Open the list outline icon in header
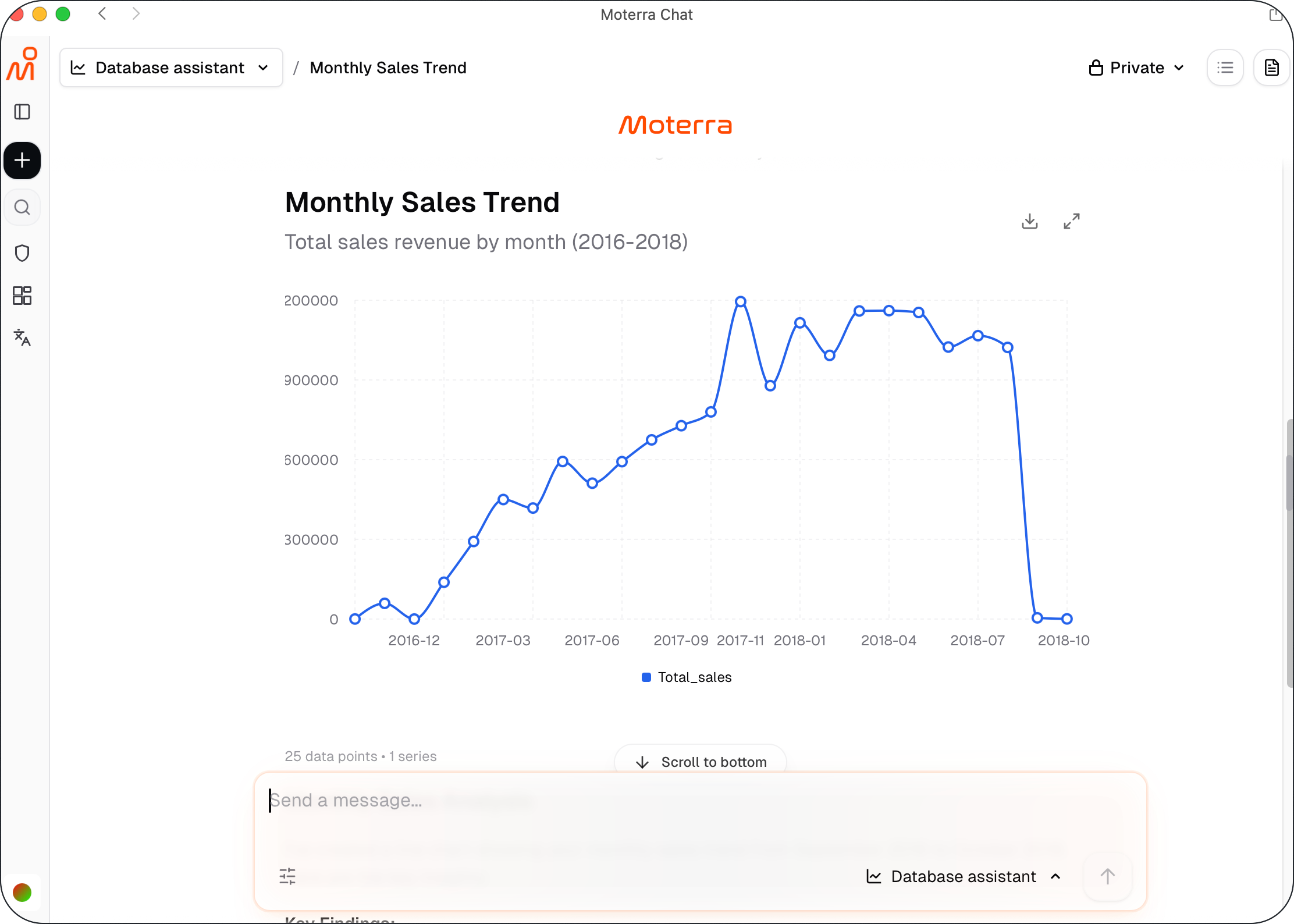Screen dimensions: 1294x924 (1225, 67)
